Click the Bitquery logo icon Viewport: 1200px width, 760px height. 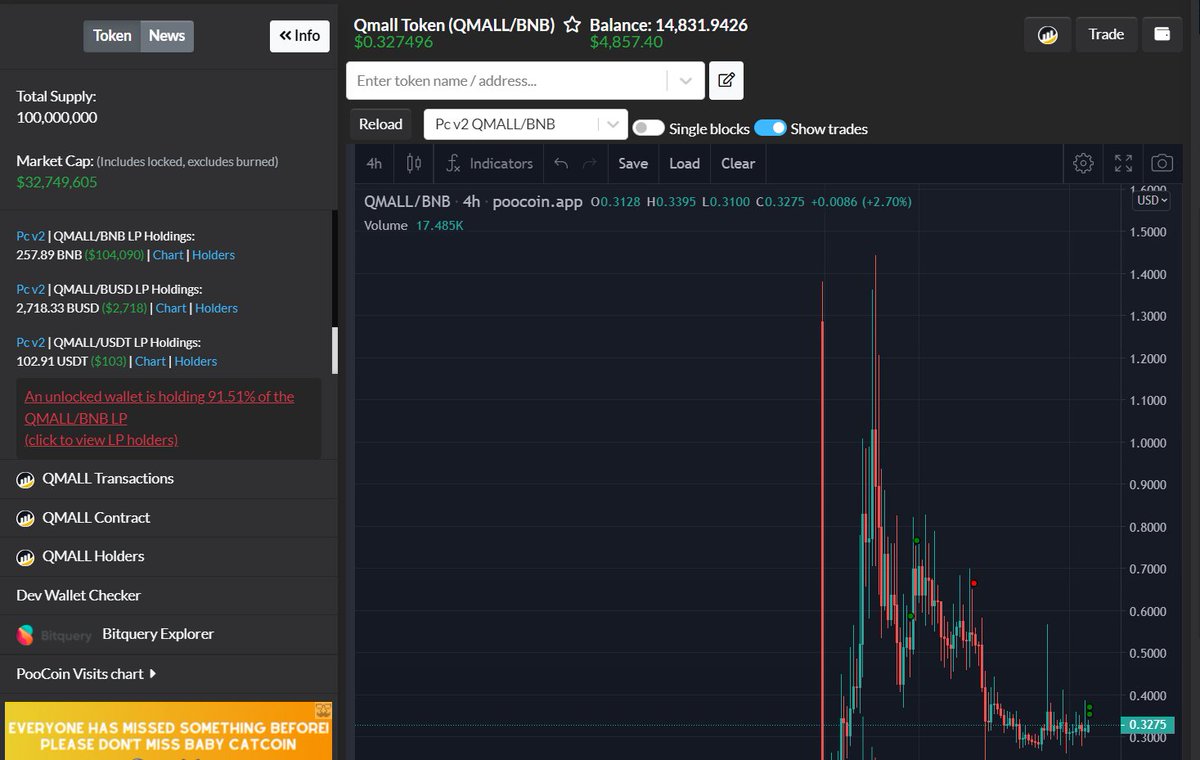coord(26,635)
